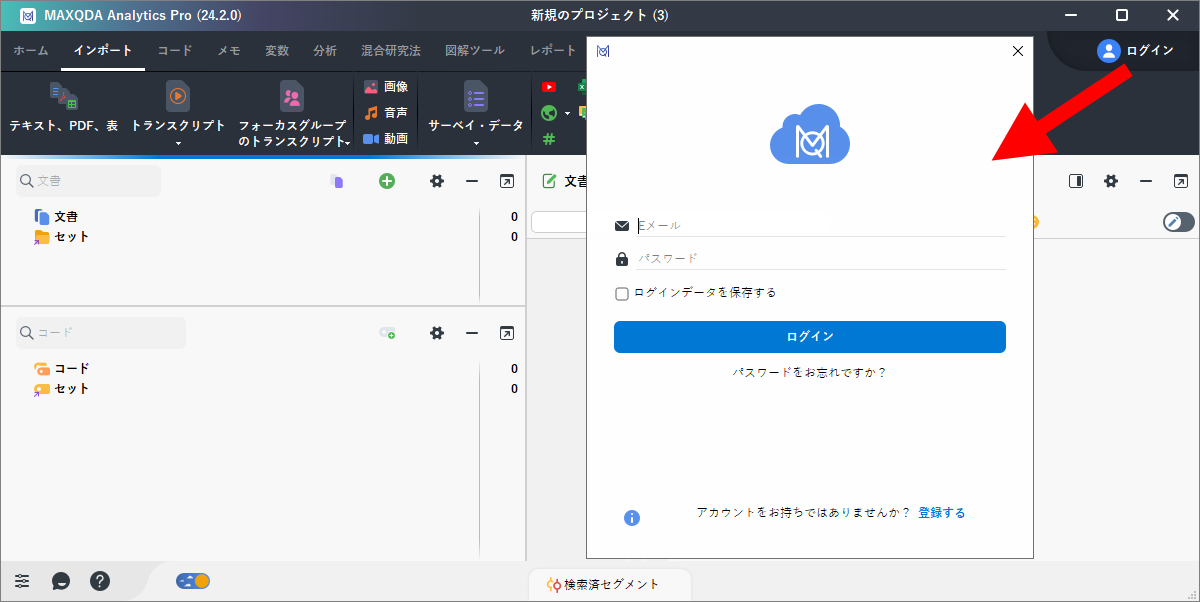The image size is (1200, 602).
Task: Open the 変数 ribbon tab
Action: [277, 51]
